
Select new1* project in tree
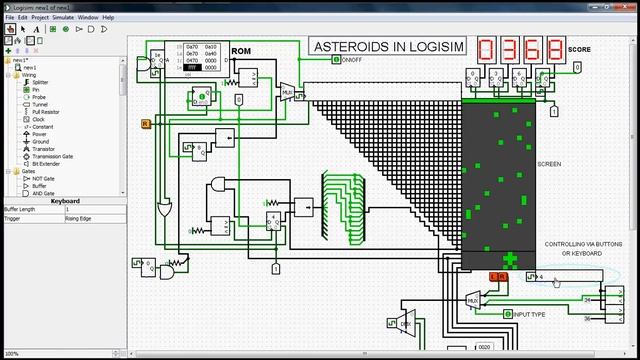[20, 60]
